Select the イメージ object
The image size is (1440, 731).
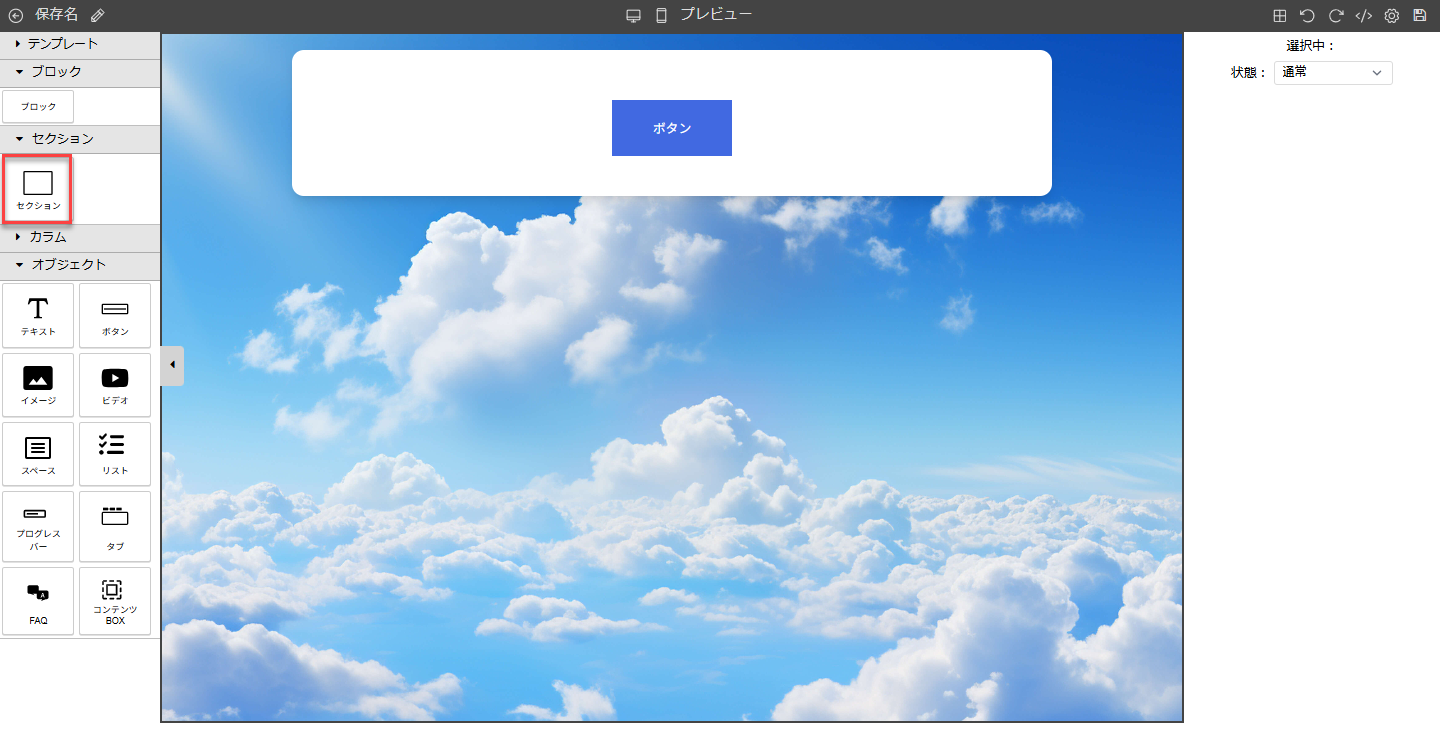[x=38, y=385]
